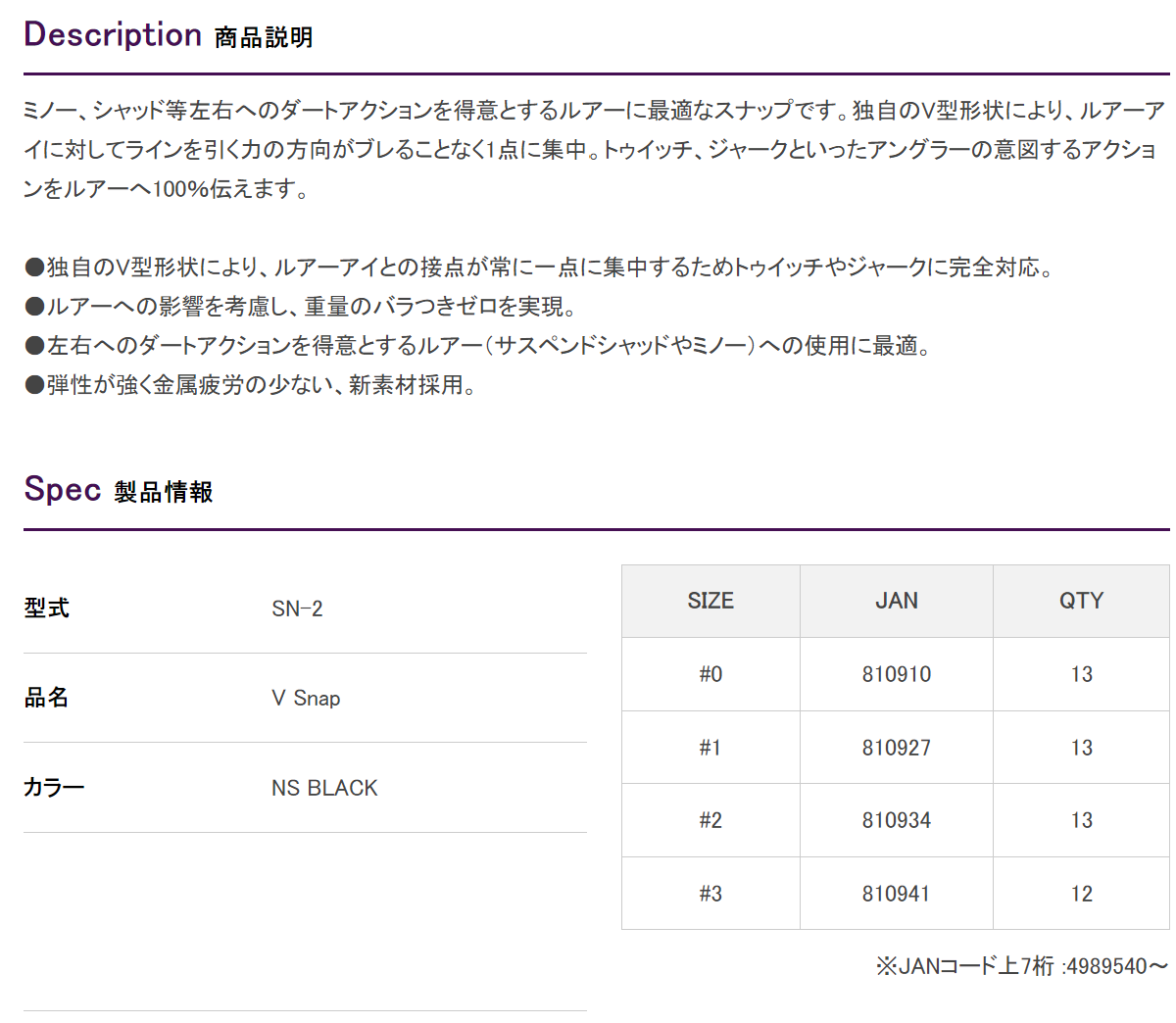The height and width of the screenshot is (1023, 1176).
Task: Click quantity 12 in #3 row
Action: tap(1082, 894)
